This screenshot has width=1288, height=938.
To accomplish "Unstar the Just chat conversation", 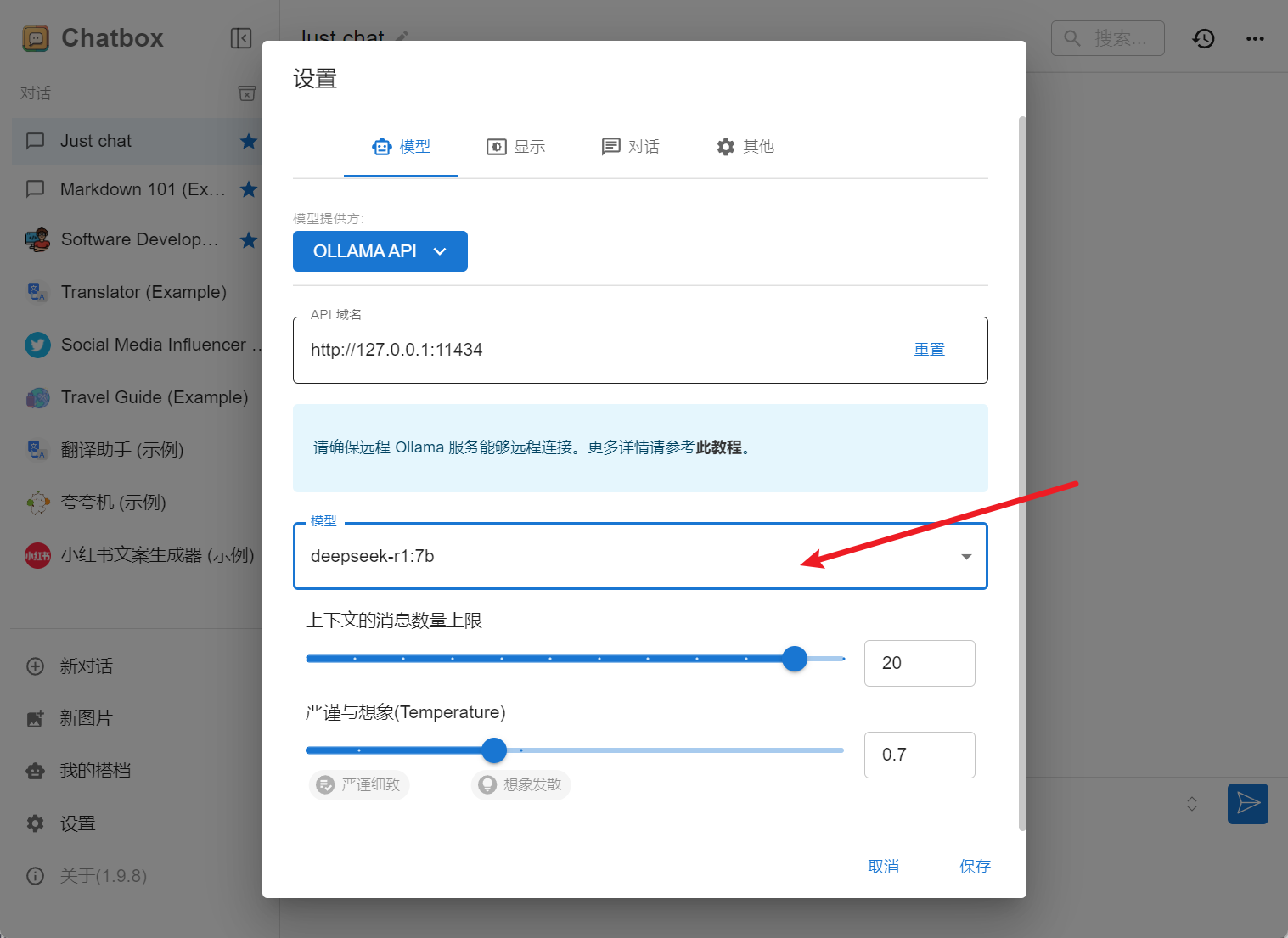I will pos(249,141).
